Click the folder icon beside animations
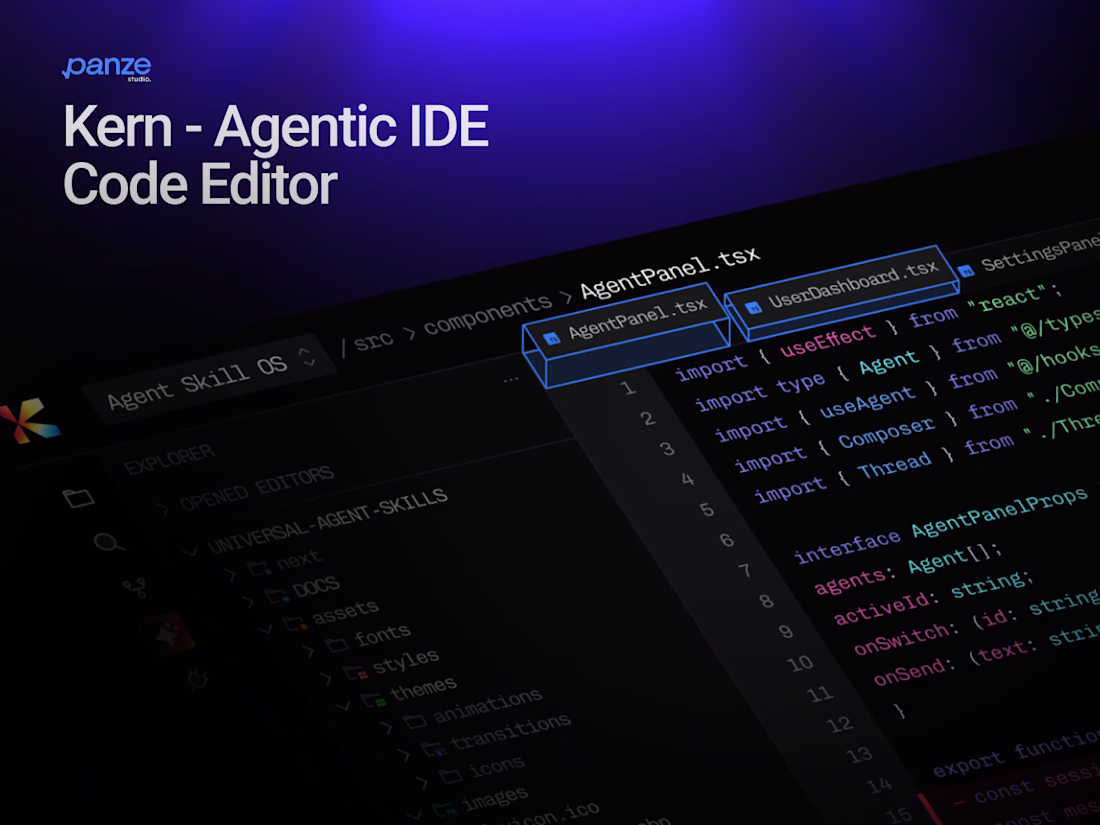Screen dimensions: 1100x825 click(x=415, y=721)
